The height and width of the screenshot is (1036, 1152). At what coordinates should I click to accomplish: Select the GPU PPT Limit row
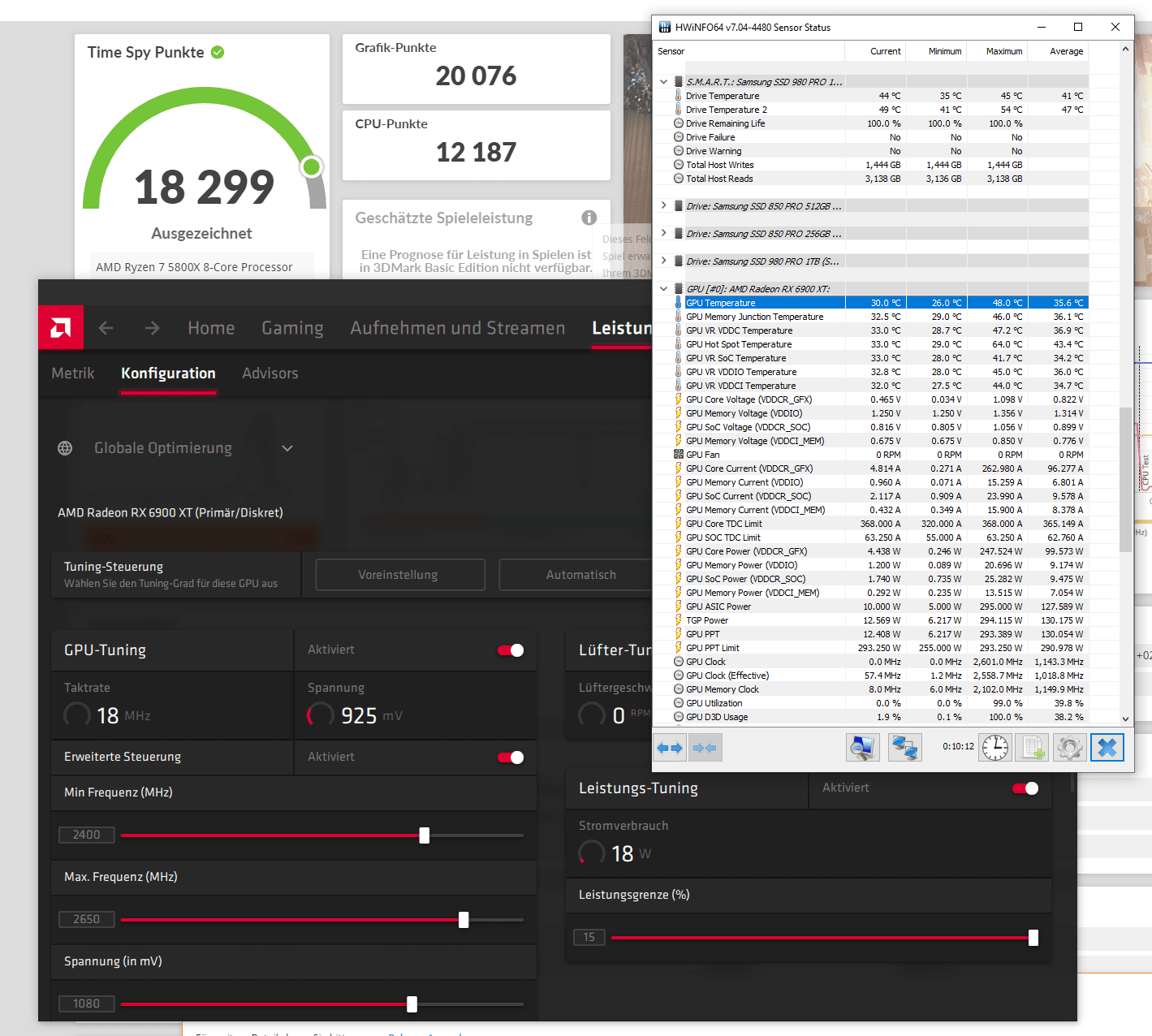pos(871,648)
